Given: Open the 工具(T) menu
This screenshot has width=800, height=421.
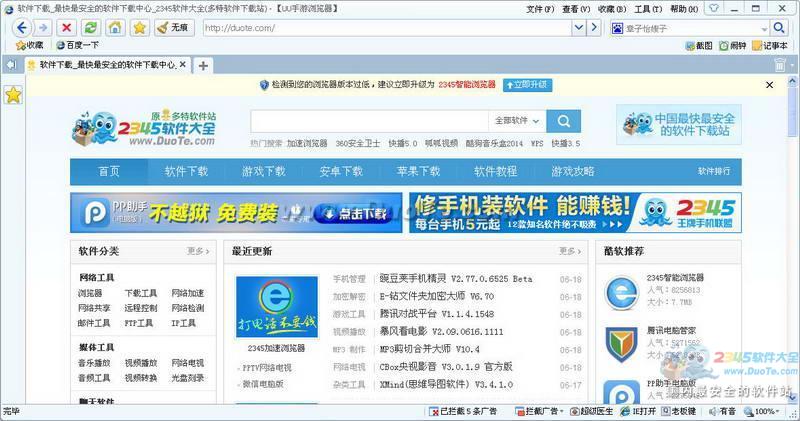Looking at the screenshot, I should click(x=648, y=9).
